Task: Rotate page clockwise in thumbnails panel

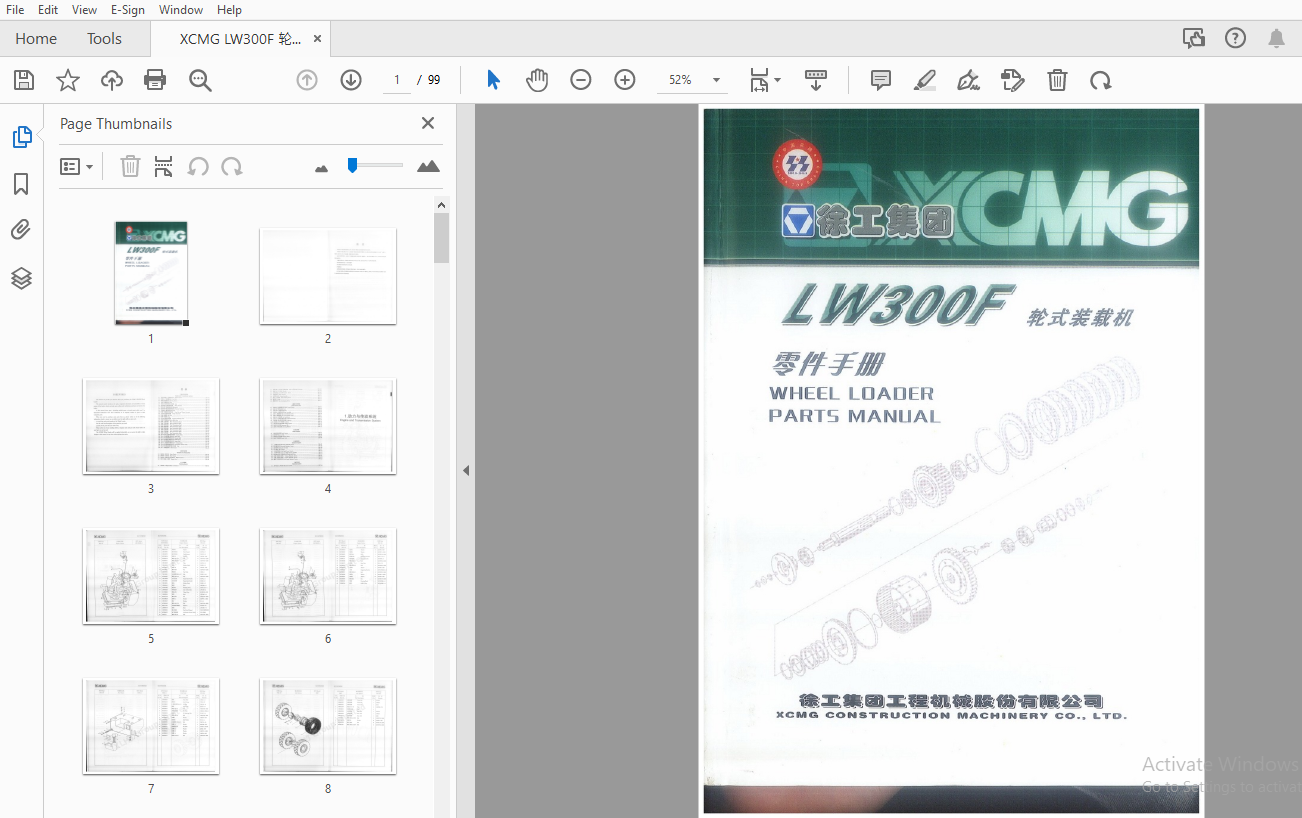Action: [232, 167]
